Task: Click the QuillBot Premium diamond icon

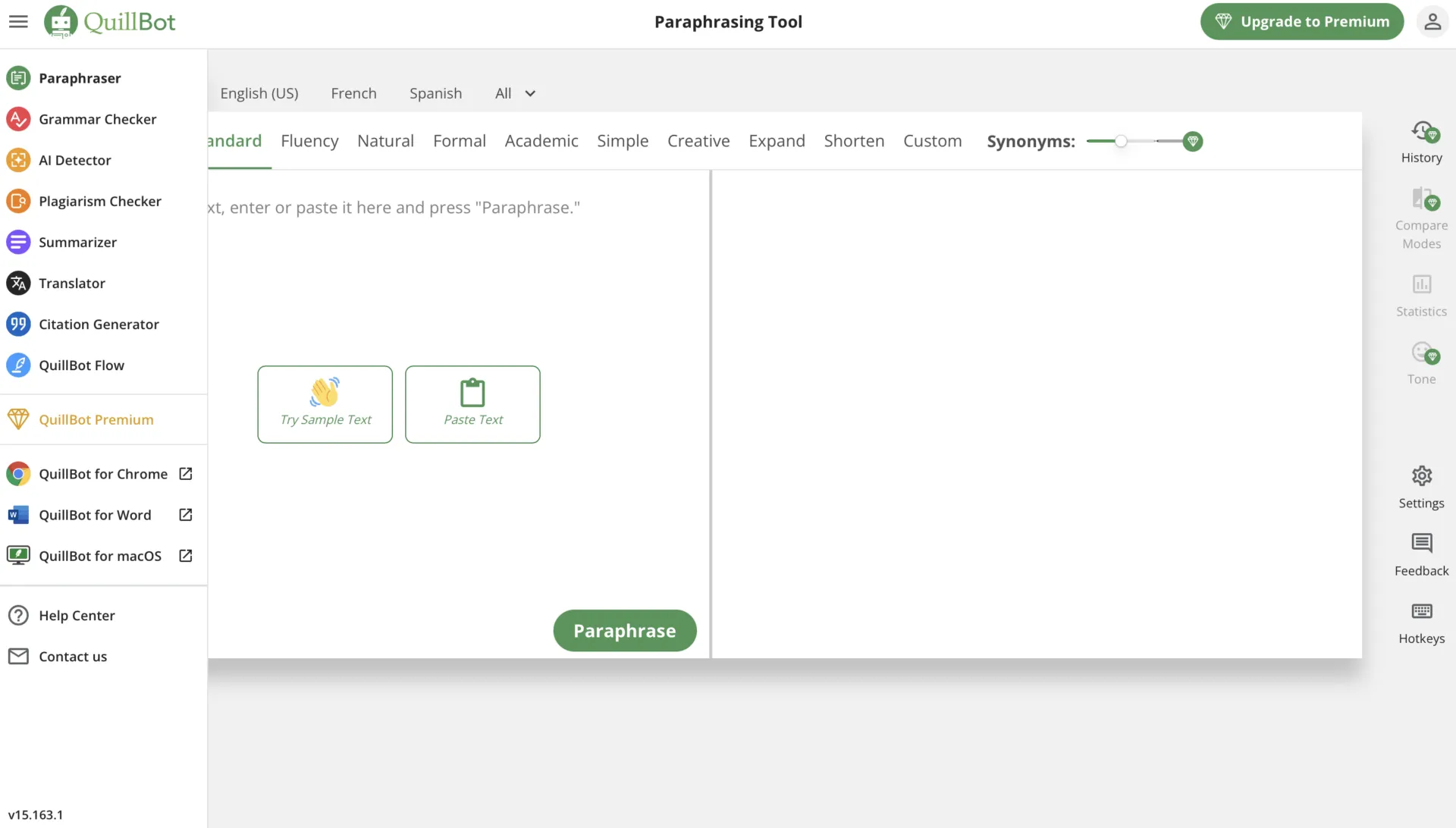Action: click(18, 419)
